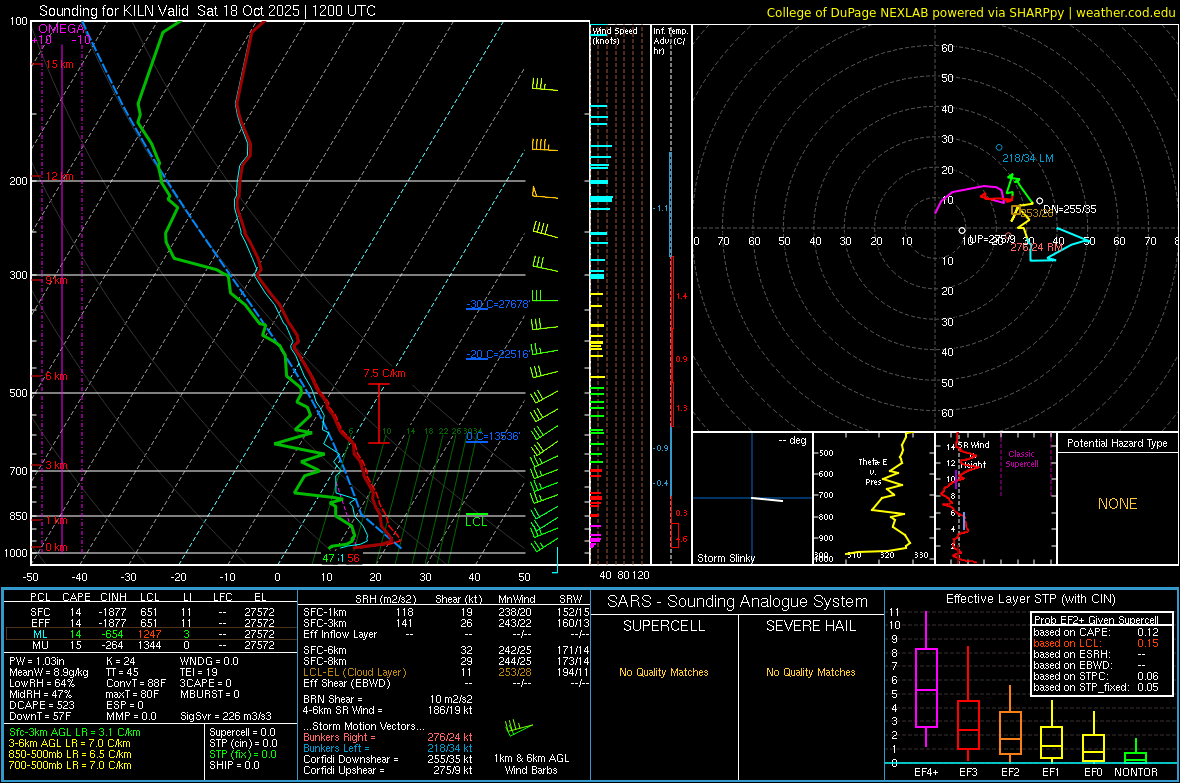Click the magenta 'OMEGA' label

click(62, 29)
